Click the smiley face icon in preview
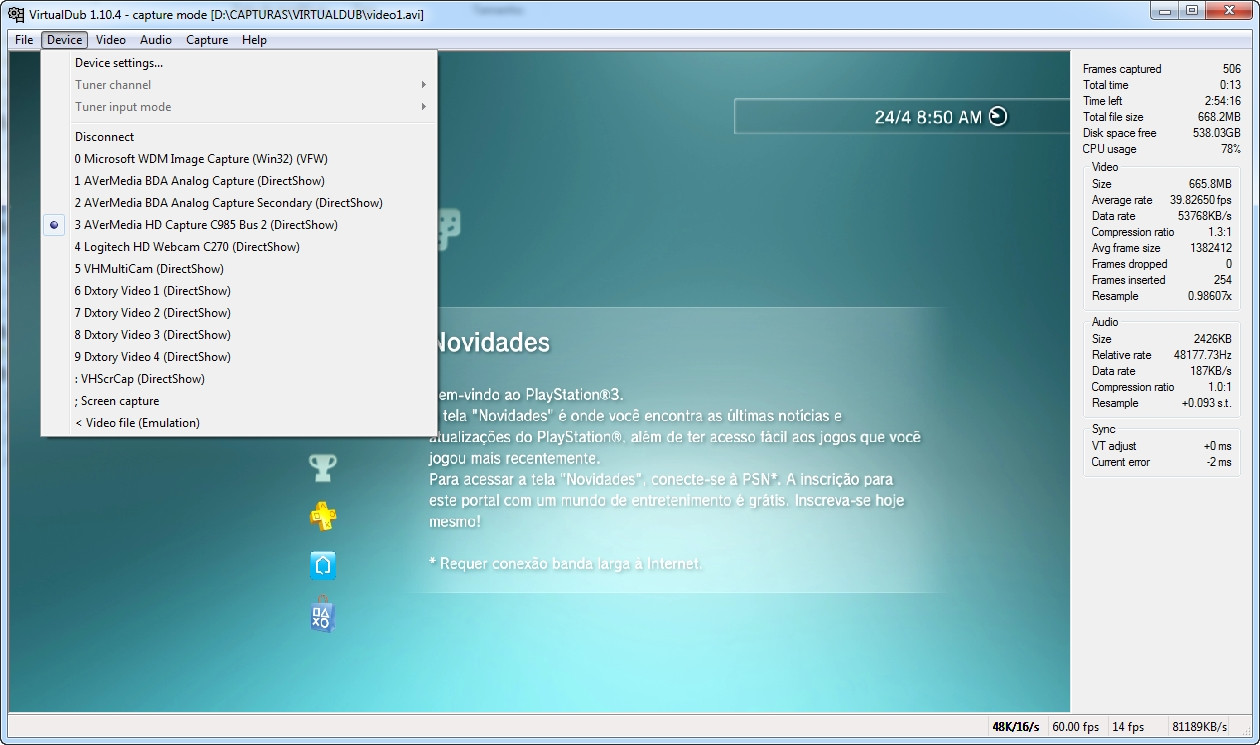Viewport: 1260px width, 745px height. point(448,228)
